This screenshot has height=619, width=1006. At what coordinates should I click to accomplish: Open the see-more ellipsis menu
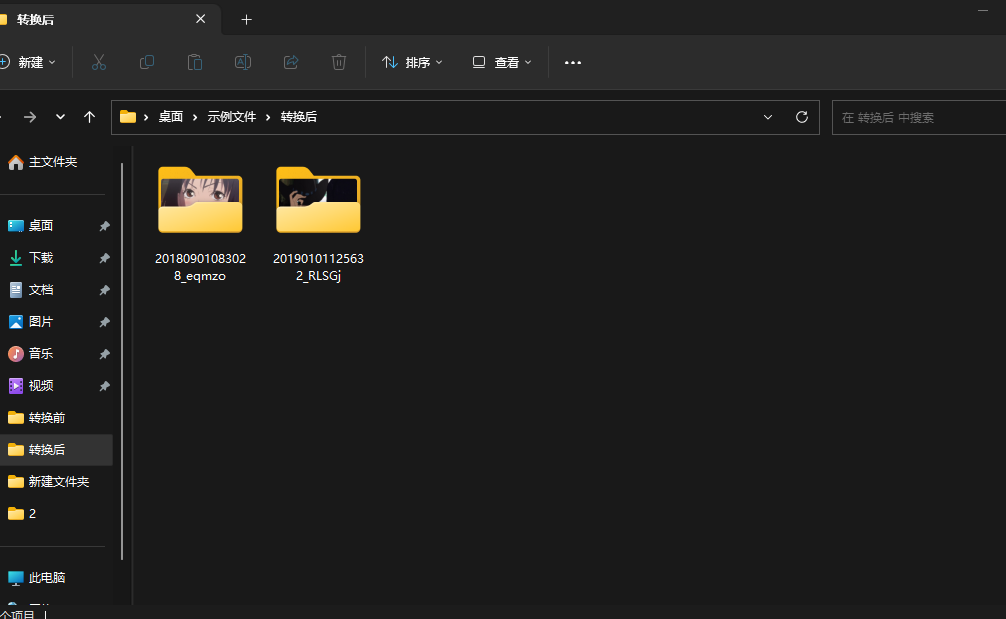pyautogui.click(x=572, y=62)
